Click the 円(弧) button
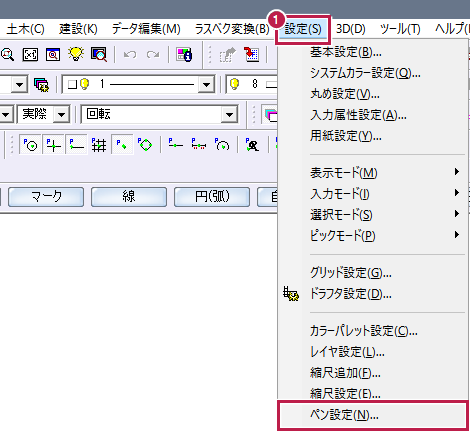 (212, 197)
